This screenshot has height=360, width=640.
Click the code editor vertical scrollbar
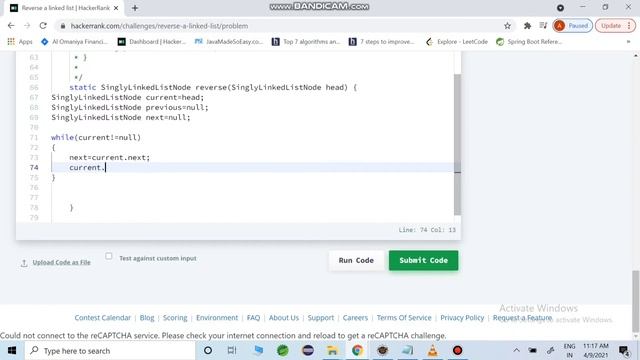(x=458, y=144)
